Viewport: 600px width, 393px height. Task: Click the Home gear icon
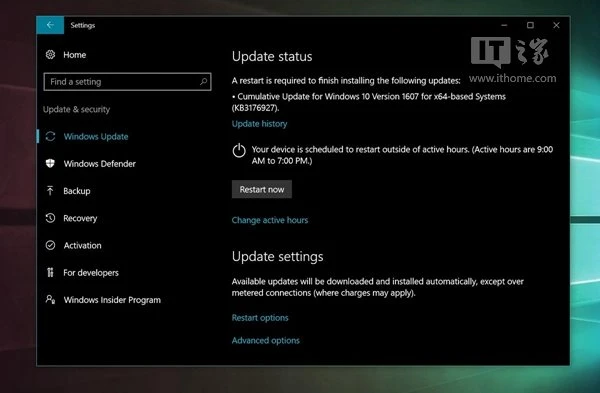[50, 55]
